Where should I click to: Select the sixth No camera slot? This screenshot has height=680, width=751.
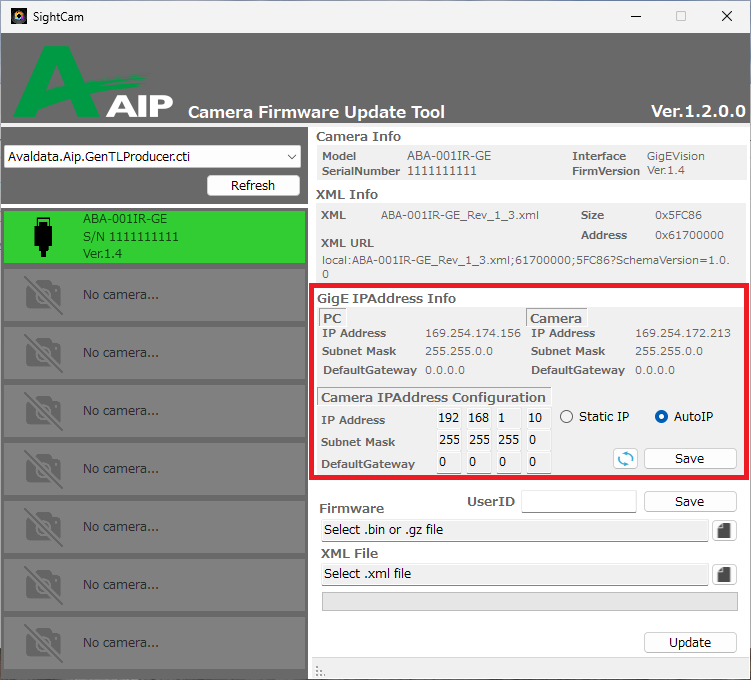click(x=154, y=585)
